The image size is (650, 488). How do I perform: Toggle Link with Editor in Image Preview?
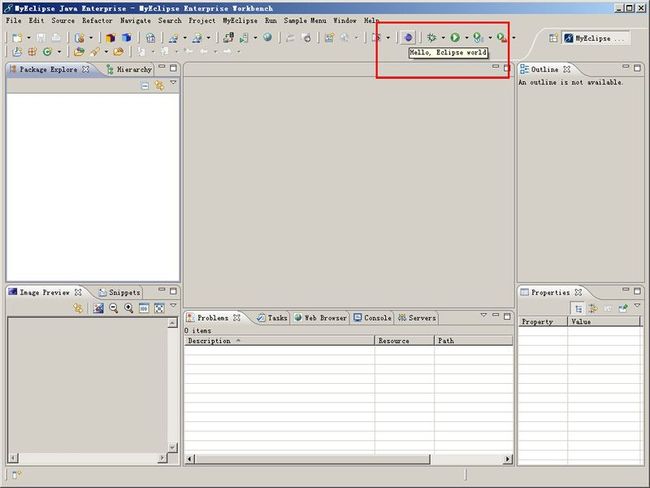pos(78,308)
